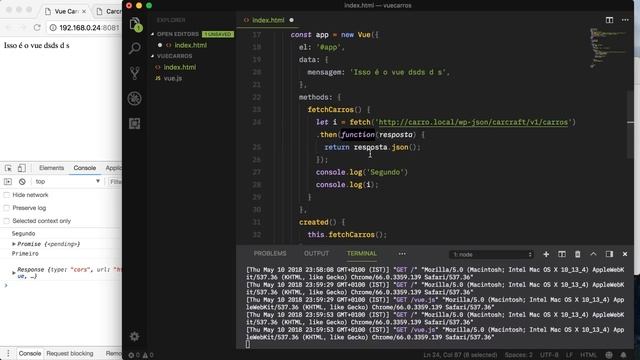Open DevTools drawer more-options menu
640x360 pixels.
(8, 353)
